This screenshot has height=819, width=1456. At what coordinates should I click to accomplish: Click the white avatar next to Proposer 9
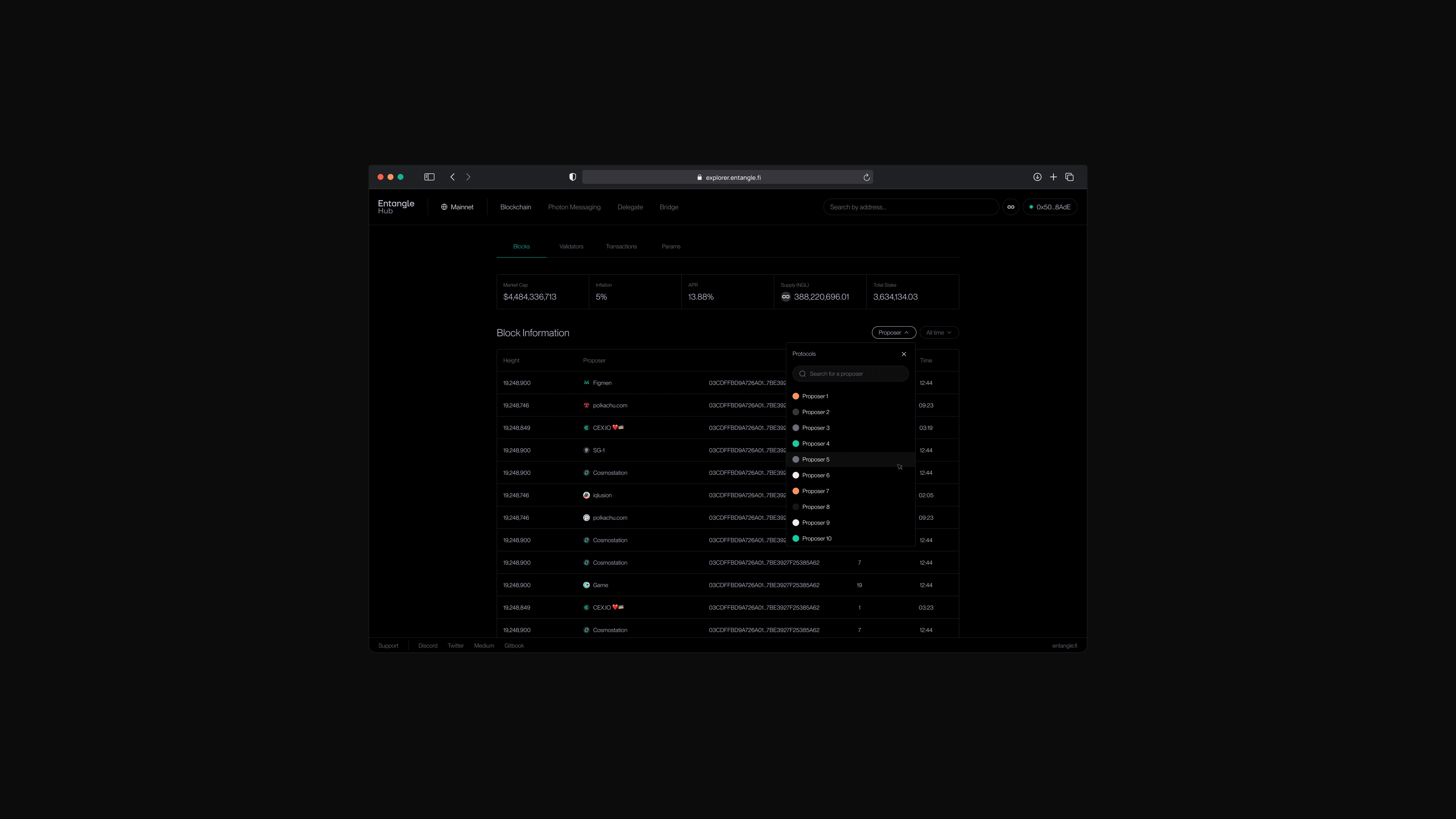pyautogui.click(x=796, y=523)
